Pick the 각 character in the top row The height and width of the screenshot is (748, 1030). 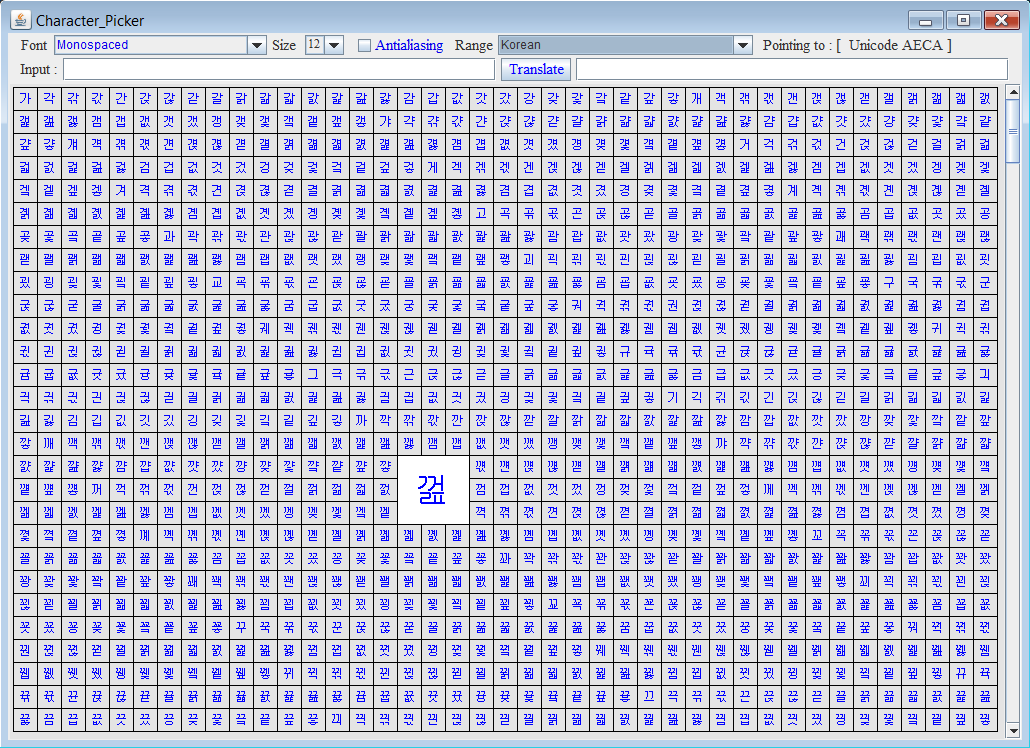click(x=49, y=99)
